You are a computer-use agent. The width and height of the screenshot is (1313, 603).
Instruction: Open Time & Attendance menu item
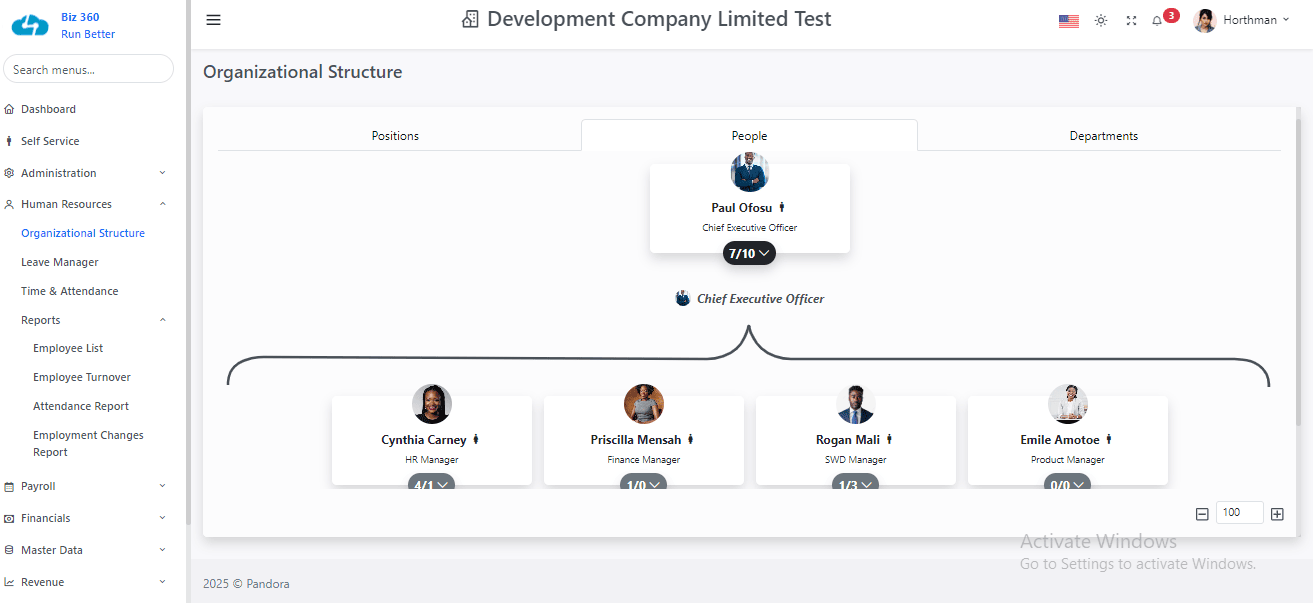70,291
